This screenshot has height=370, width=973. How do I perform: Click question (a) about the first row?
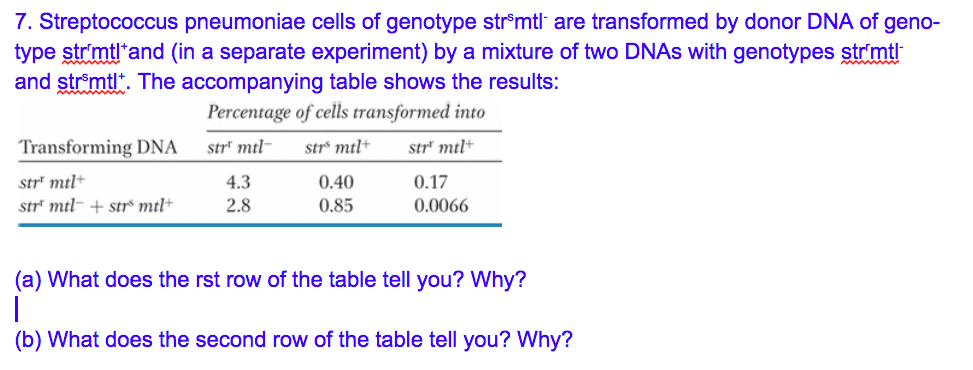click(x=271, y=281)
